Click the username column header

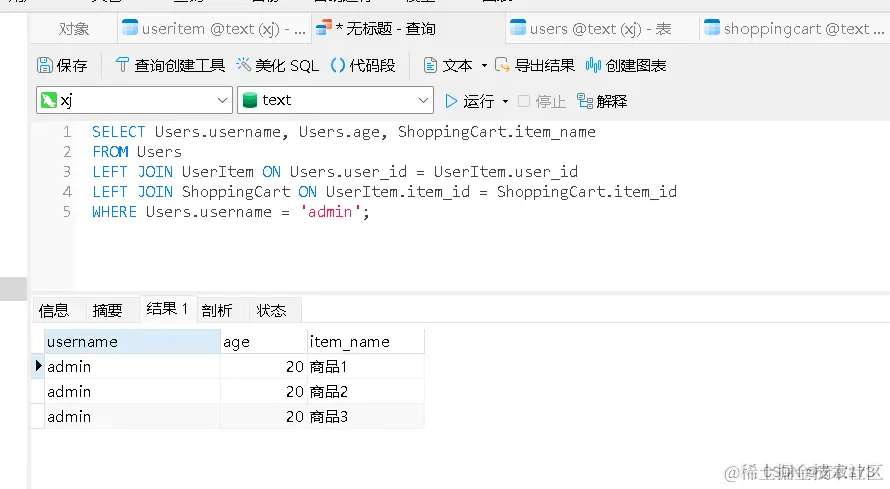(x=132, y=342)
